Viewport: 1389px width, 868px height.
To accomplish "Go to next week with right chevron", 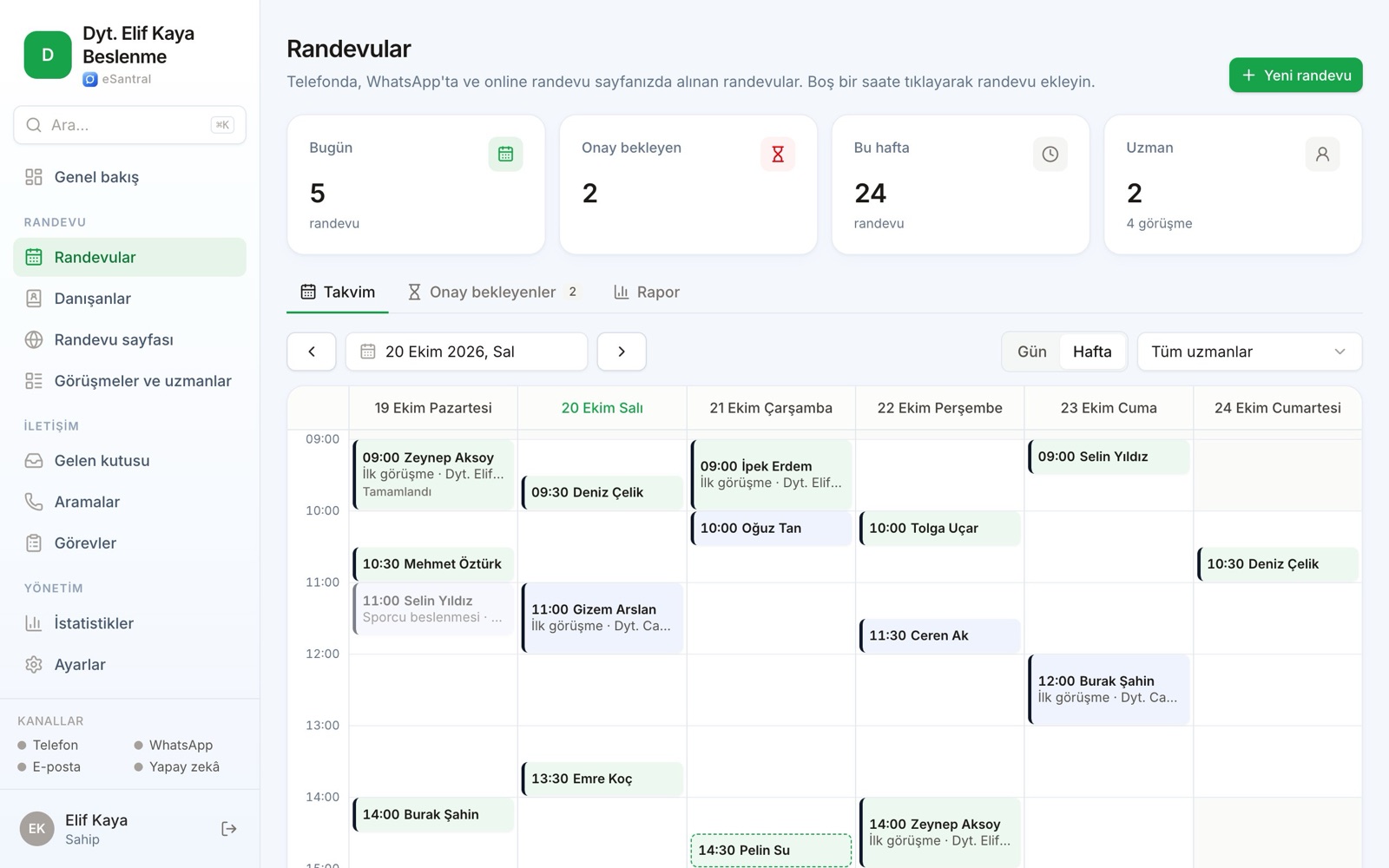I will click(622, 352).
